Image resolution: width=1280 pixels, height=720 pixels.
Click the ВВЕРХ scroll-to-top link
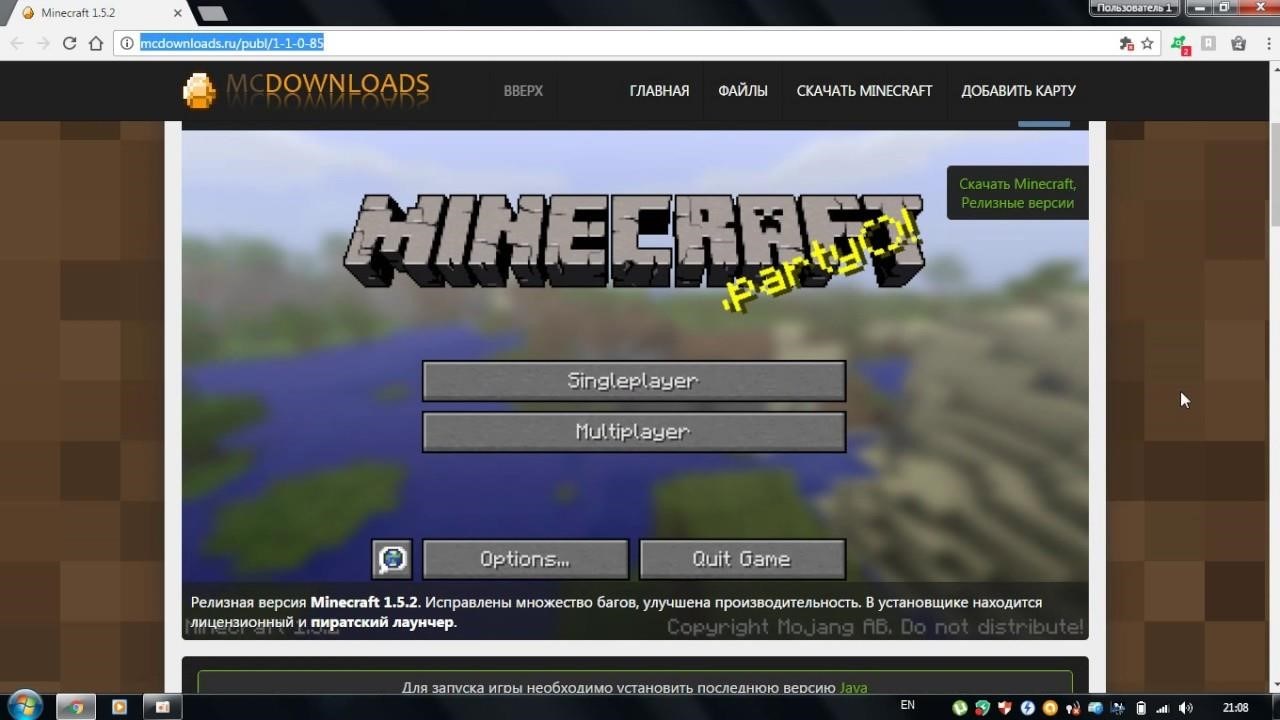point(523,90)
